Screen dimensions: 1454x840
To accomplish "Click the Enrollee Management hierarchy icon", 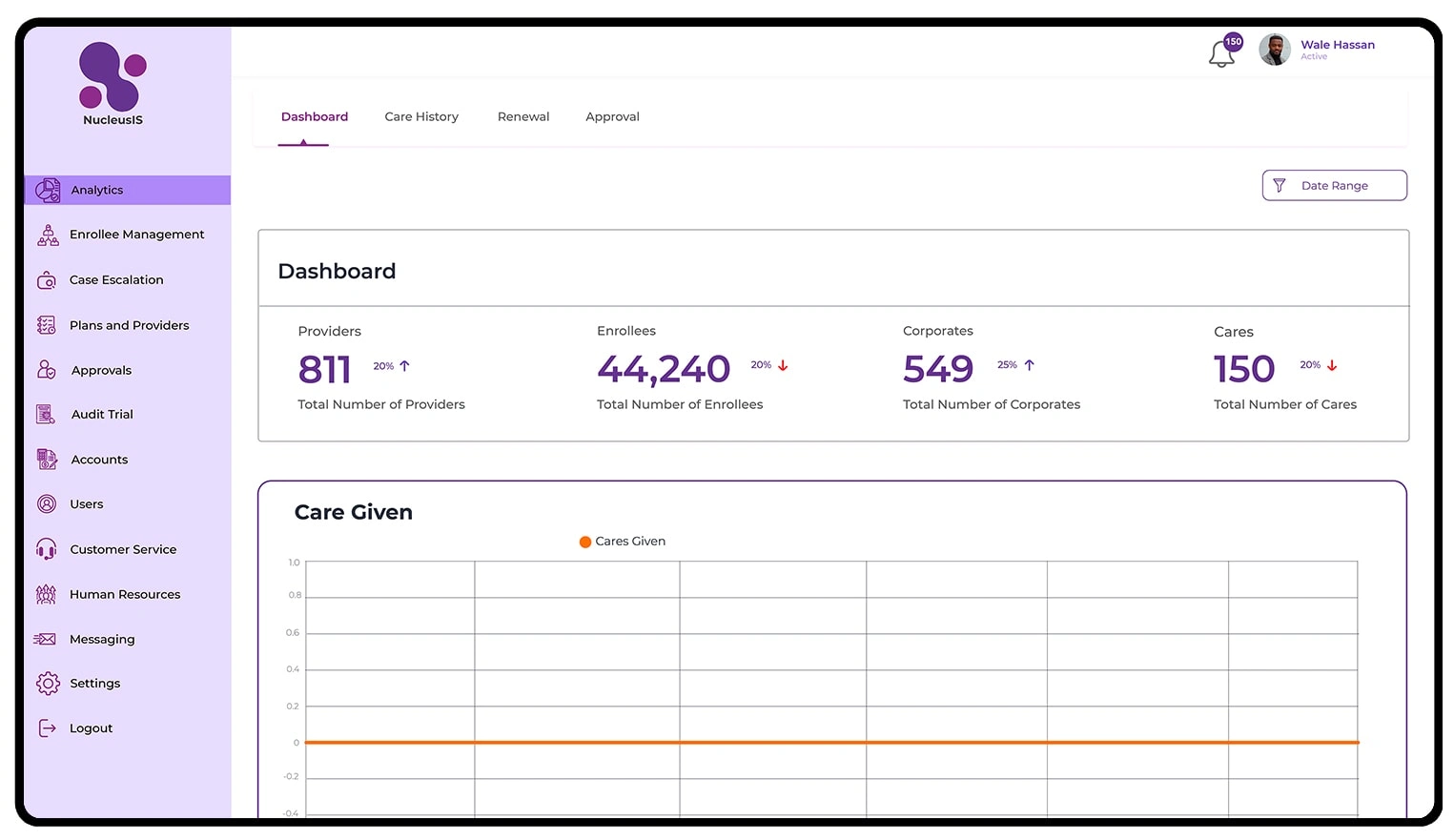I will pyautogui.click(x=48, y=235).
